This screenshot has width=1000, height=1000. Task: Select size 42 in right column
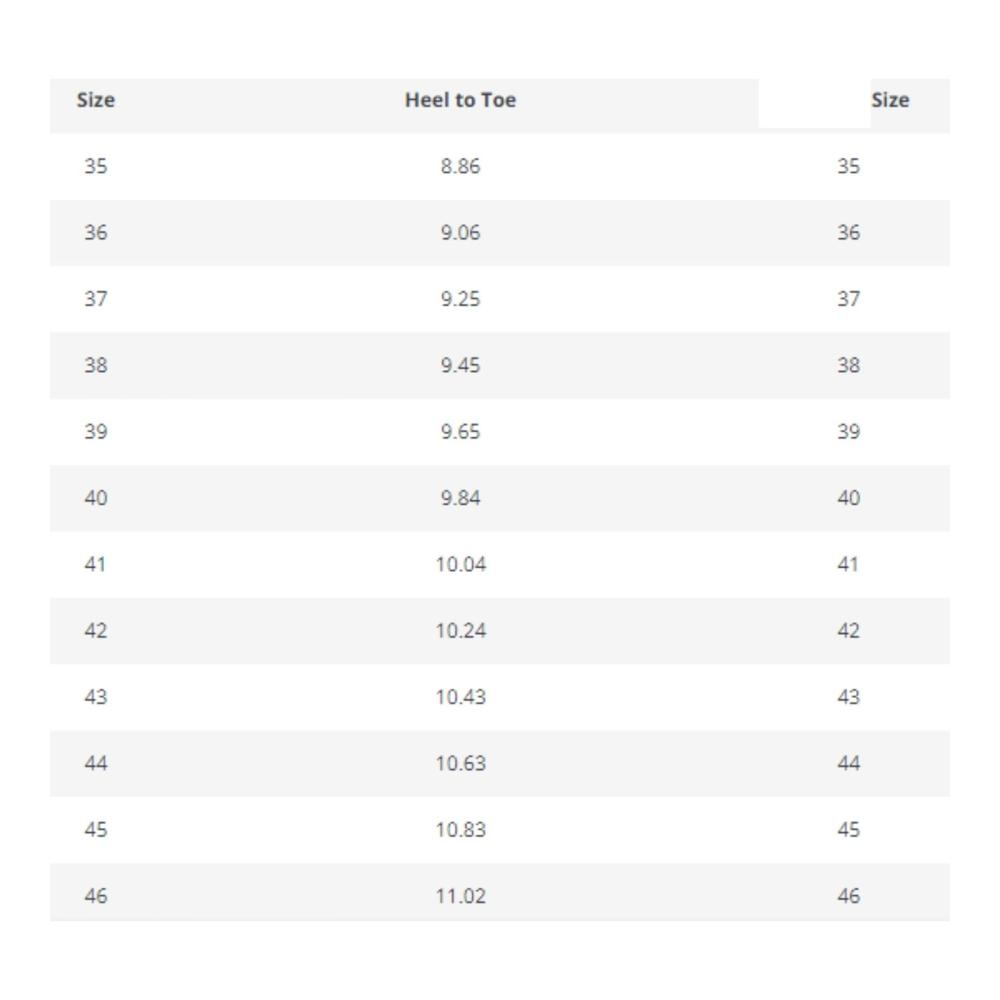click(848, 631)
